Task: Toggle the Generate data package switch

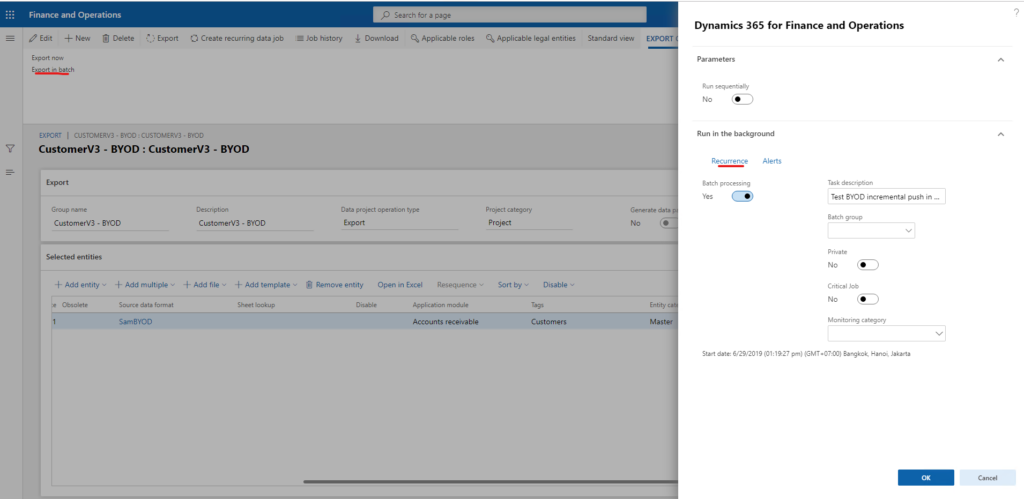Action: coord(669,223)
